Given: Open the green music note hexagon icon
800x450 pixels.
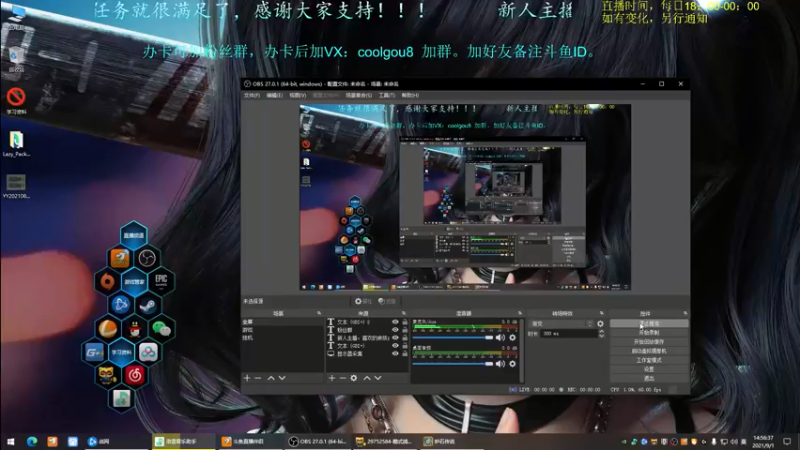Looking at the screenshot, I should 121,399.
